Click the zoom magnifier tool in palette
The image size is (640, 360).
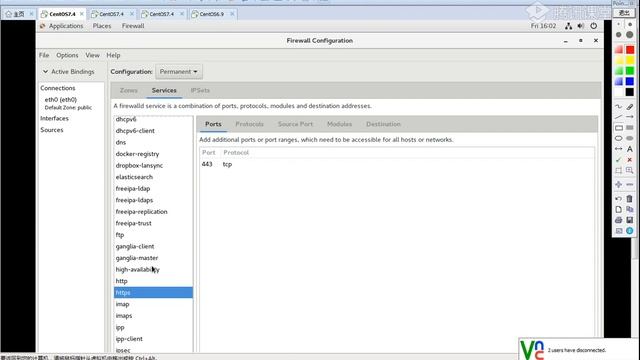[x=630, y=170]
